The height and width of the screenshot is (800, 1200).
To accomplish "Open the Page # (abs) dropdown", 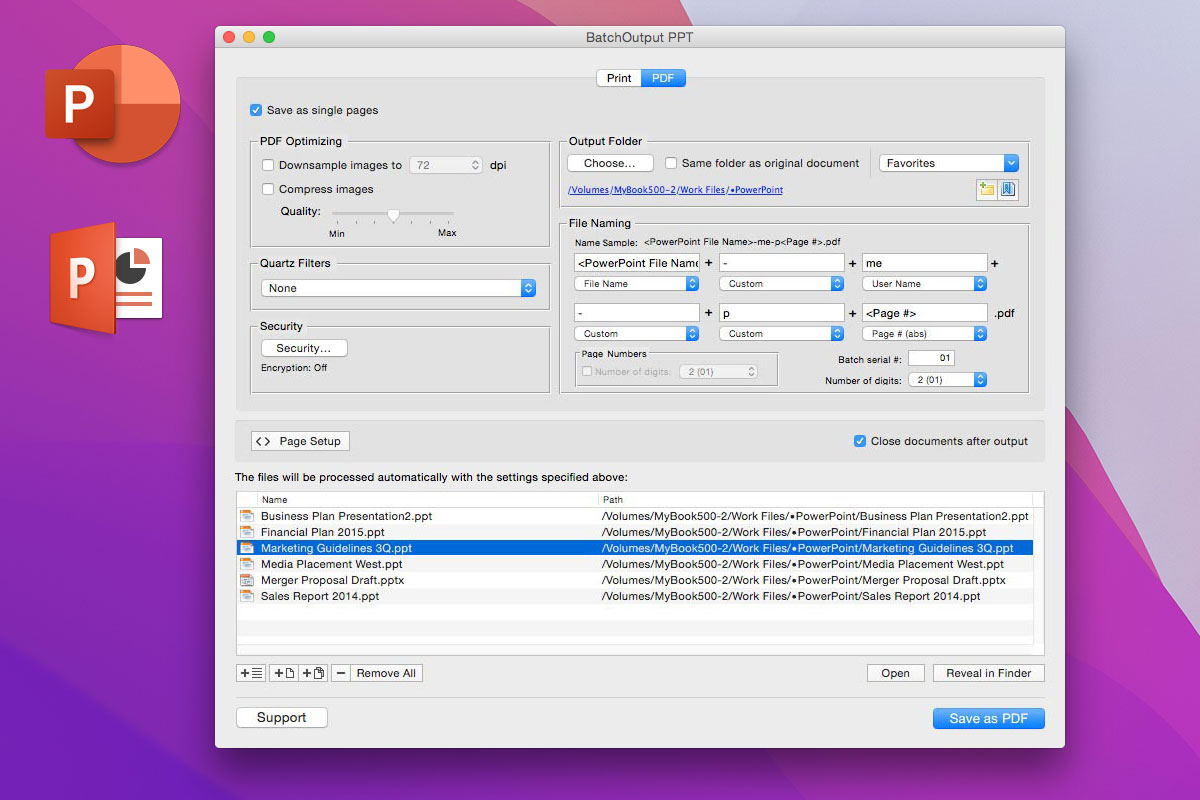I will coord(925,334).
